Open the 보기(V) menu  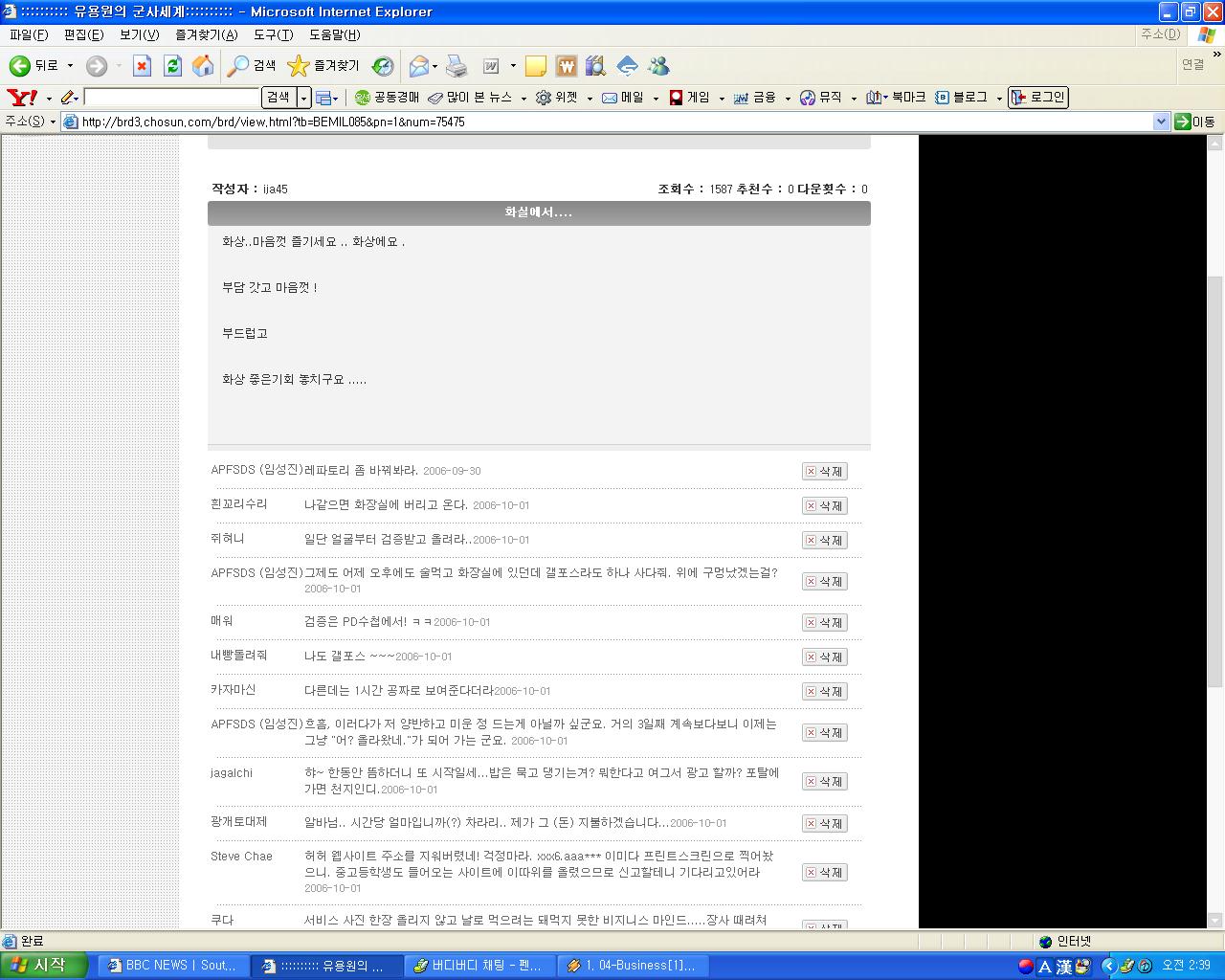click(x=139, y=34)
